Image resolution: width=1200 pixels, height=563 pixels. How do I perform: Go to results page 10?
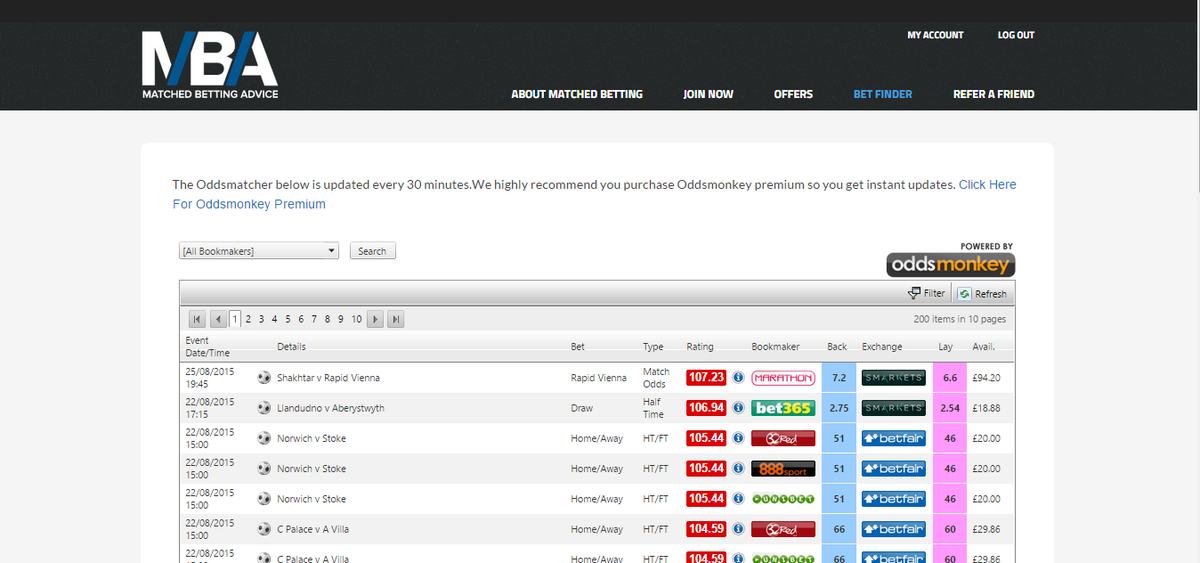click(x=356, y=319)
